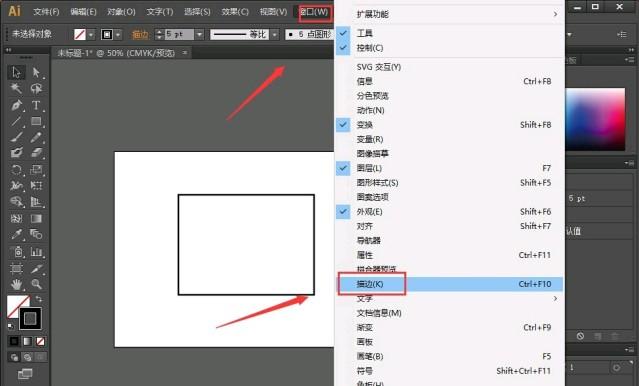Open the 等比 stroke profile dropdown

coord(275,35)
